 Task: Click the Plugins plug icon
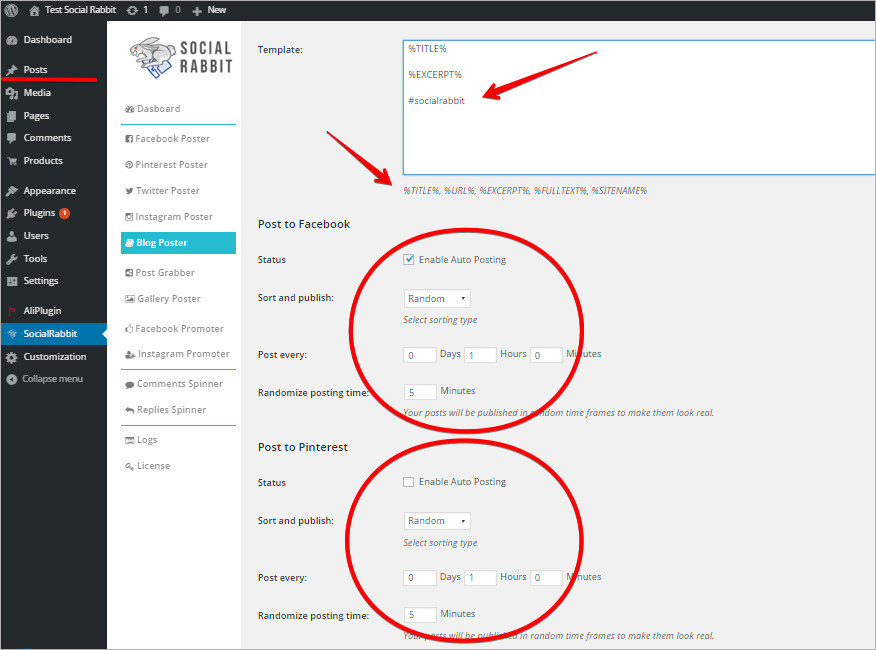[x=12, y=213]
